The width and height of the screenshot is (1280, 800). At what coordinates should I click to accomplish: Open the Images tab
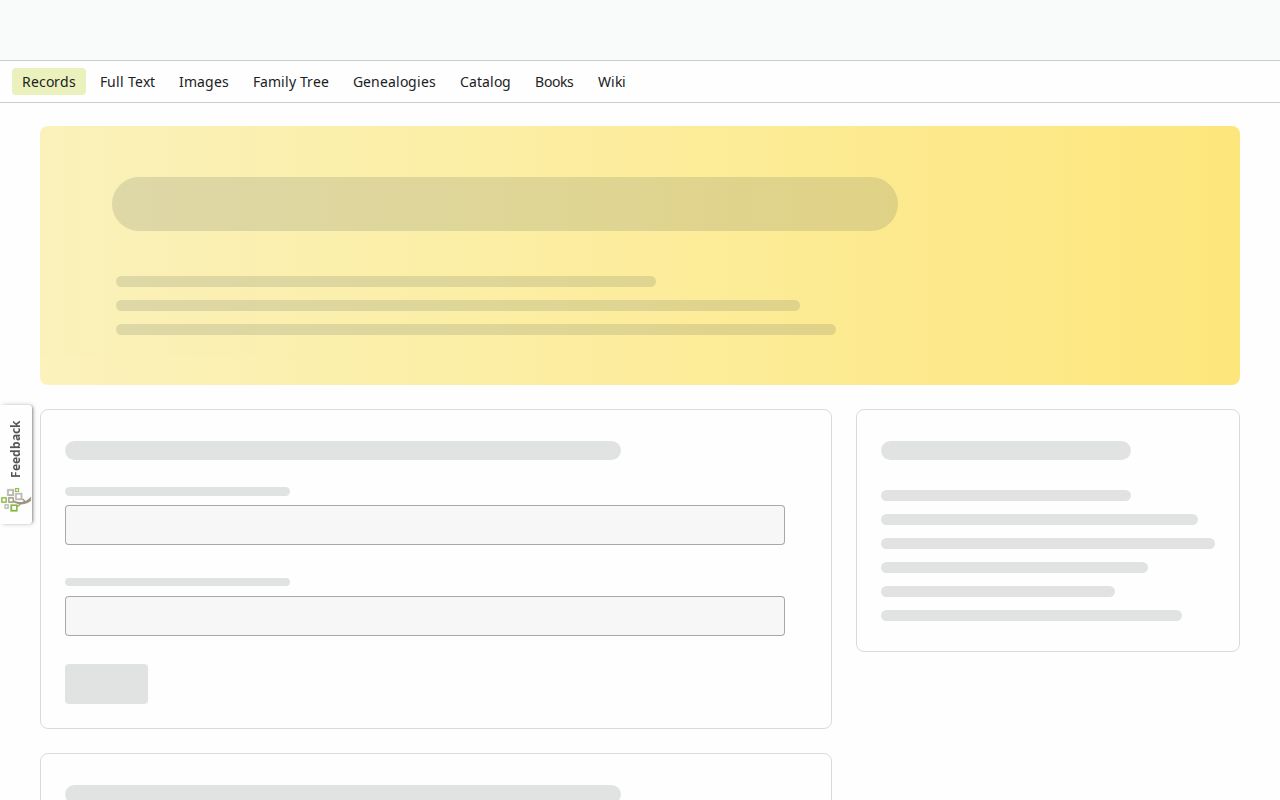coord(204,82)
